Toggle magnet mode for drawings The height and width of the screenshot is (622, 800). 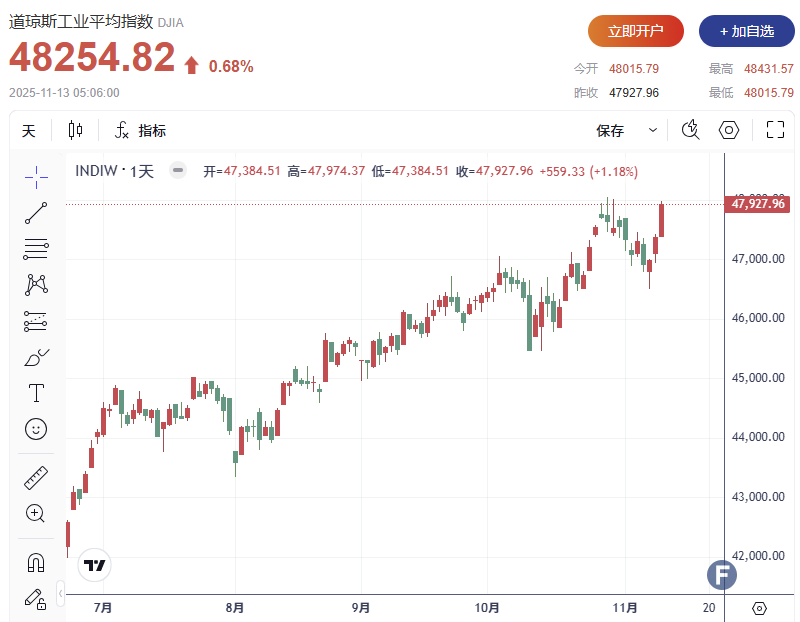click(36, 562)
